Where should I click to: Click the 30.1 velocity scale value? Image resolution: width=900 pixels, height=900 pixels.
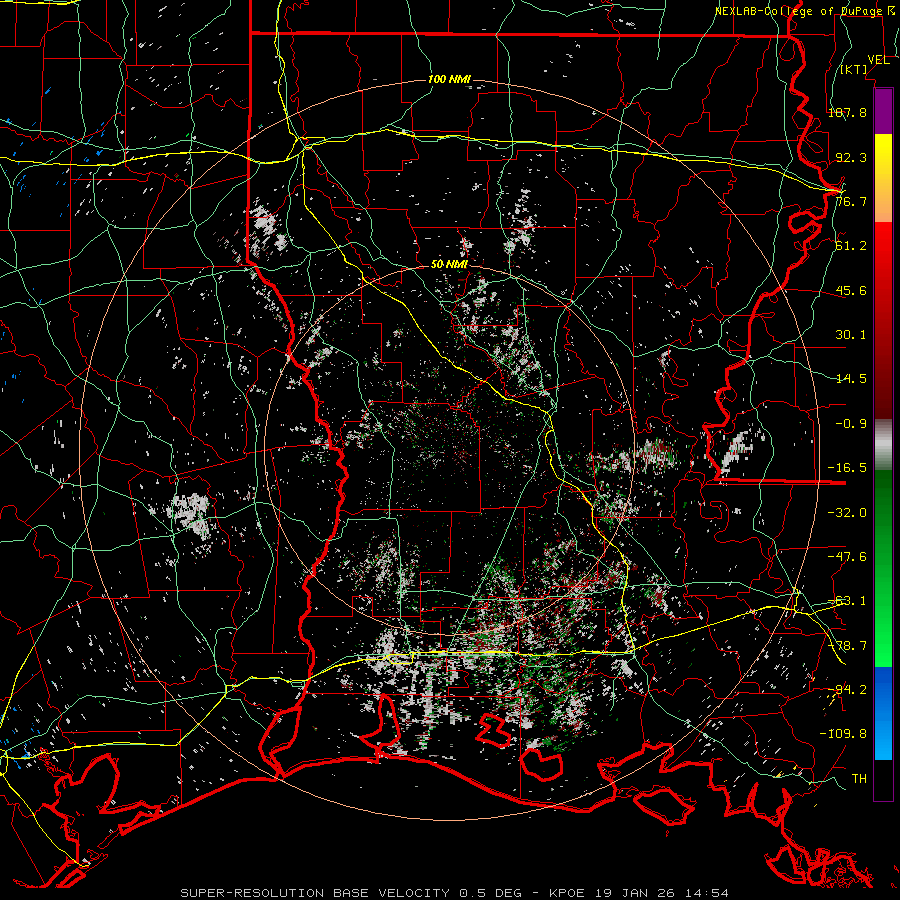point(851,335)
